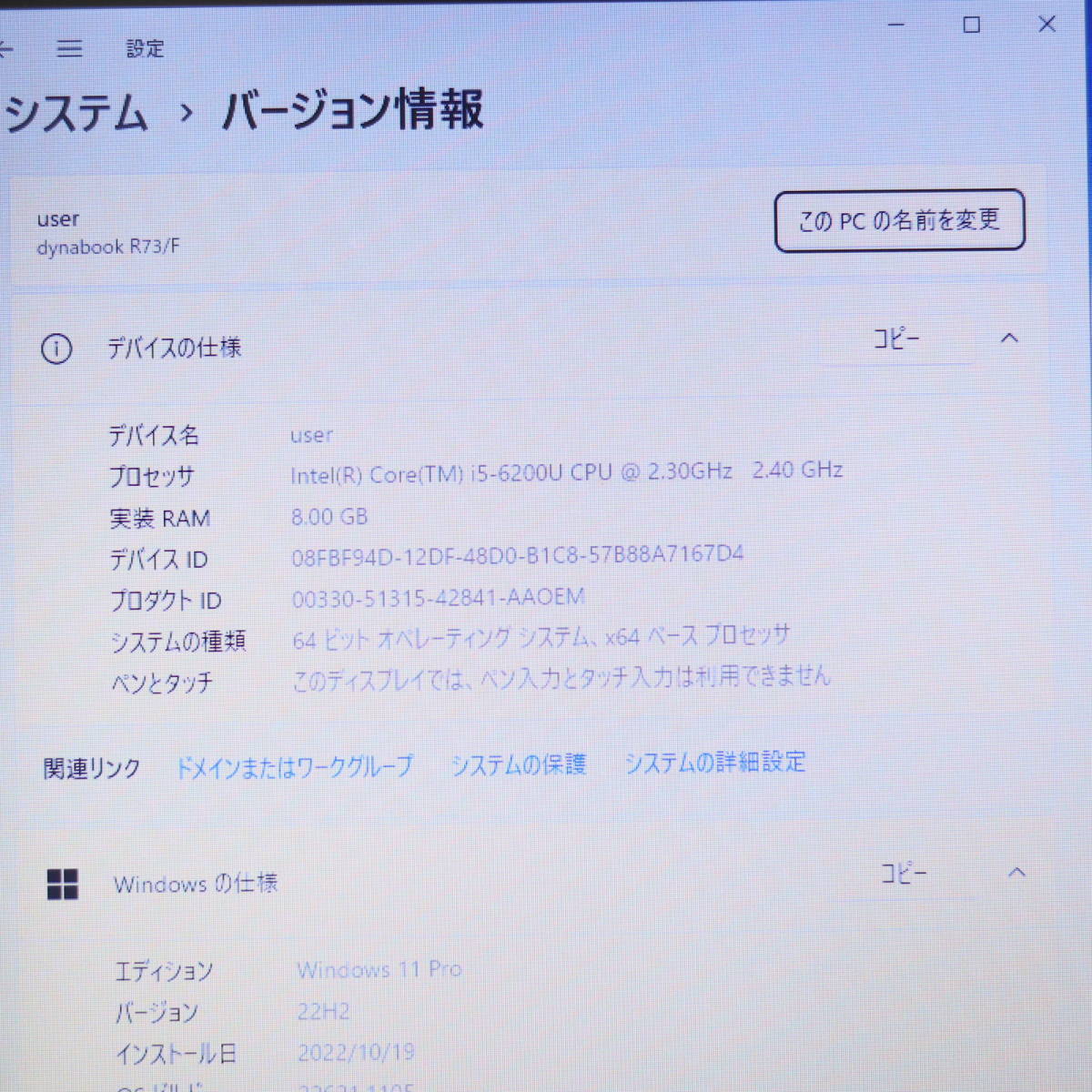Select device ID 08FBF94D value

(x=518, y=555)
